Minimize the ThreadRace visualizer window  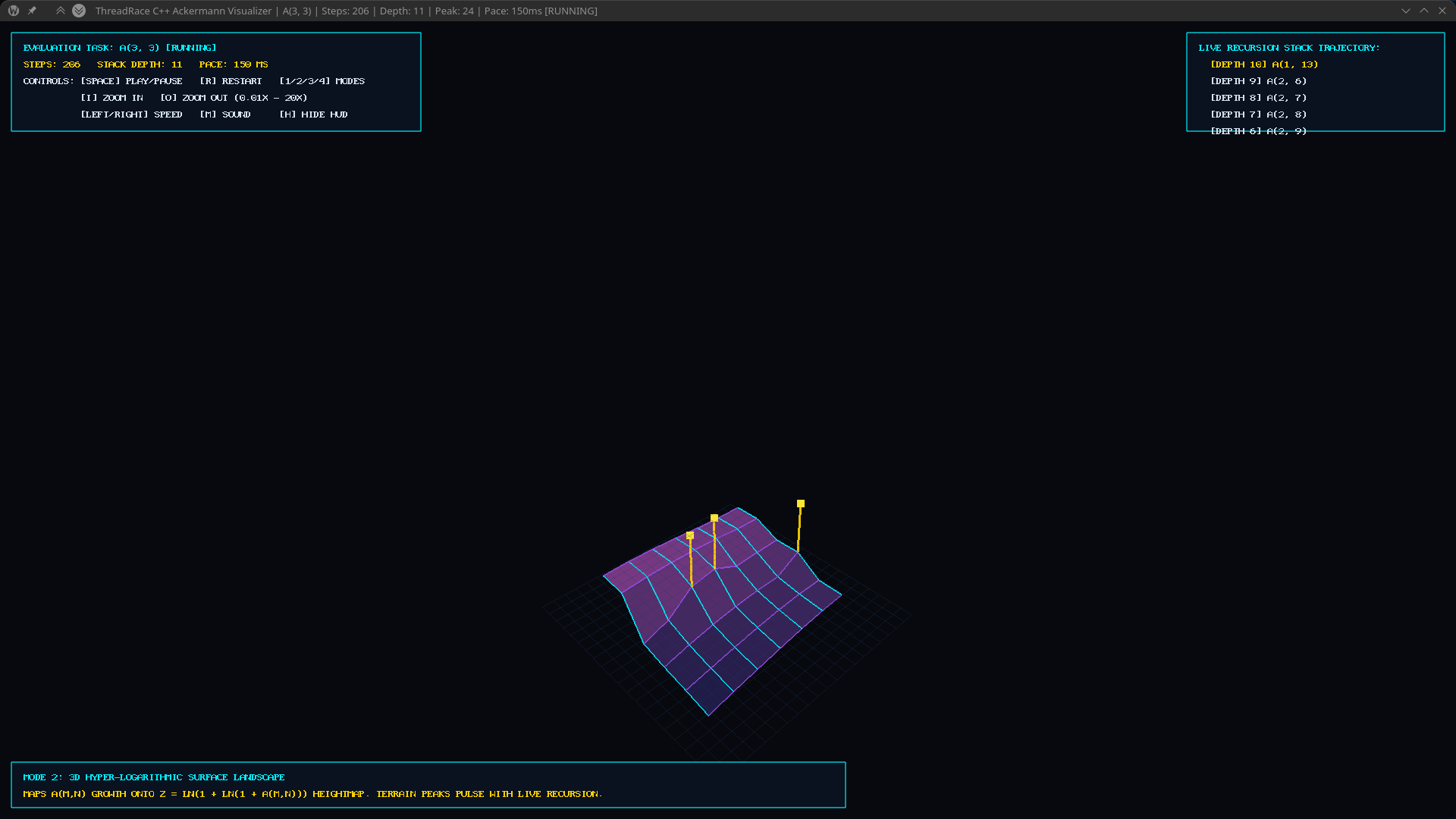(x=1406, y=11)
